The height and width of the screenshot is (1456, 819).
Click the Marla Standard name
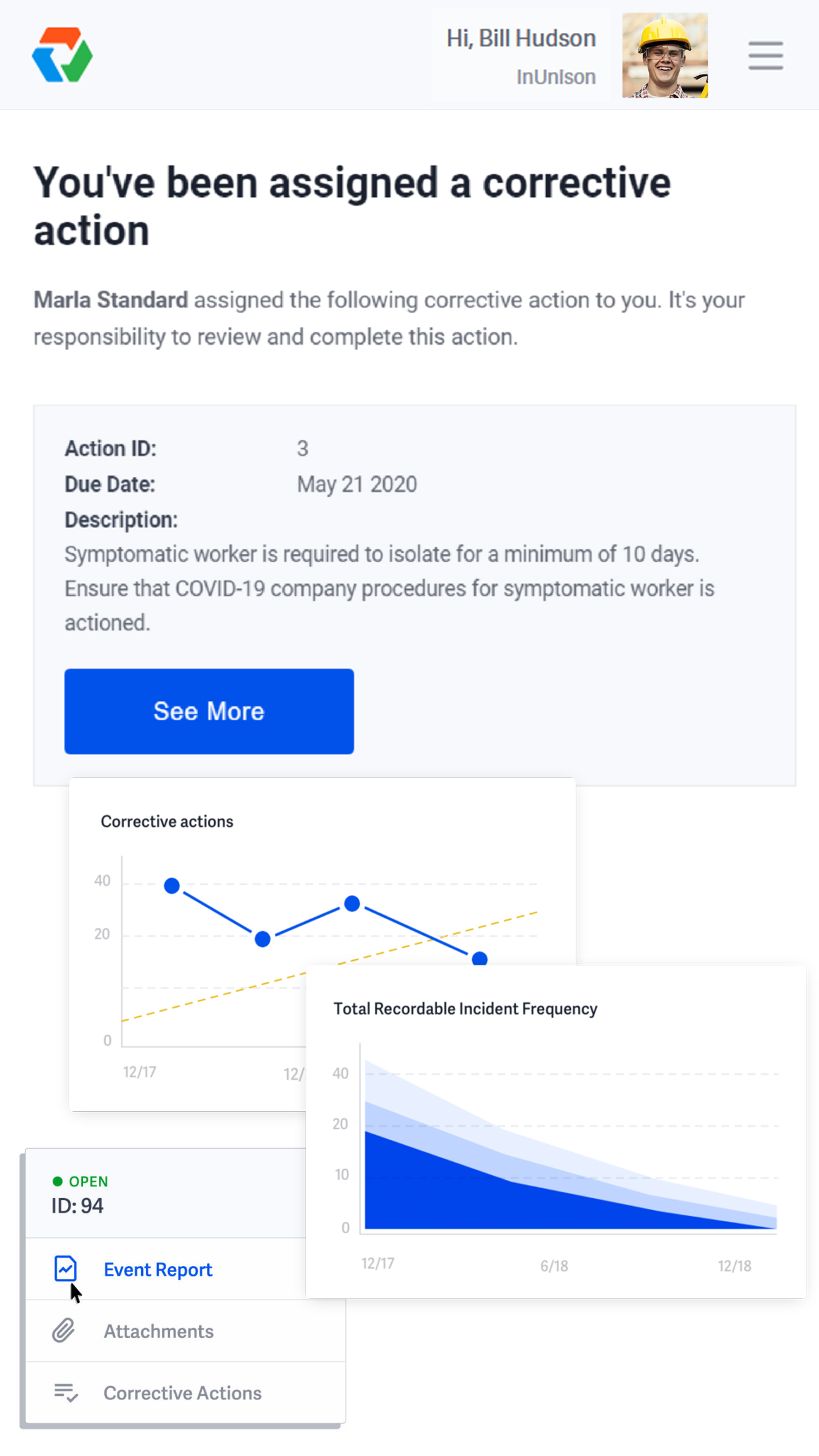(x=111, y=300)
